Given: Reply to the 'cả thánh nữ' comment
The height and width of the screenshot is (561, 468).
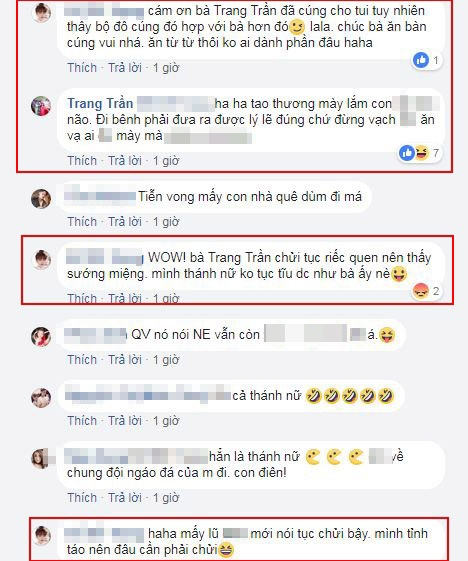Looking at the screenshot, I should [x=125, y=421].
